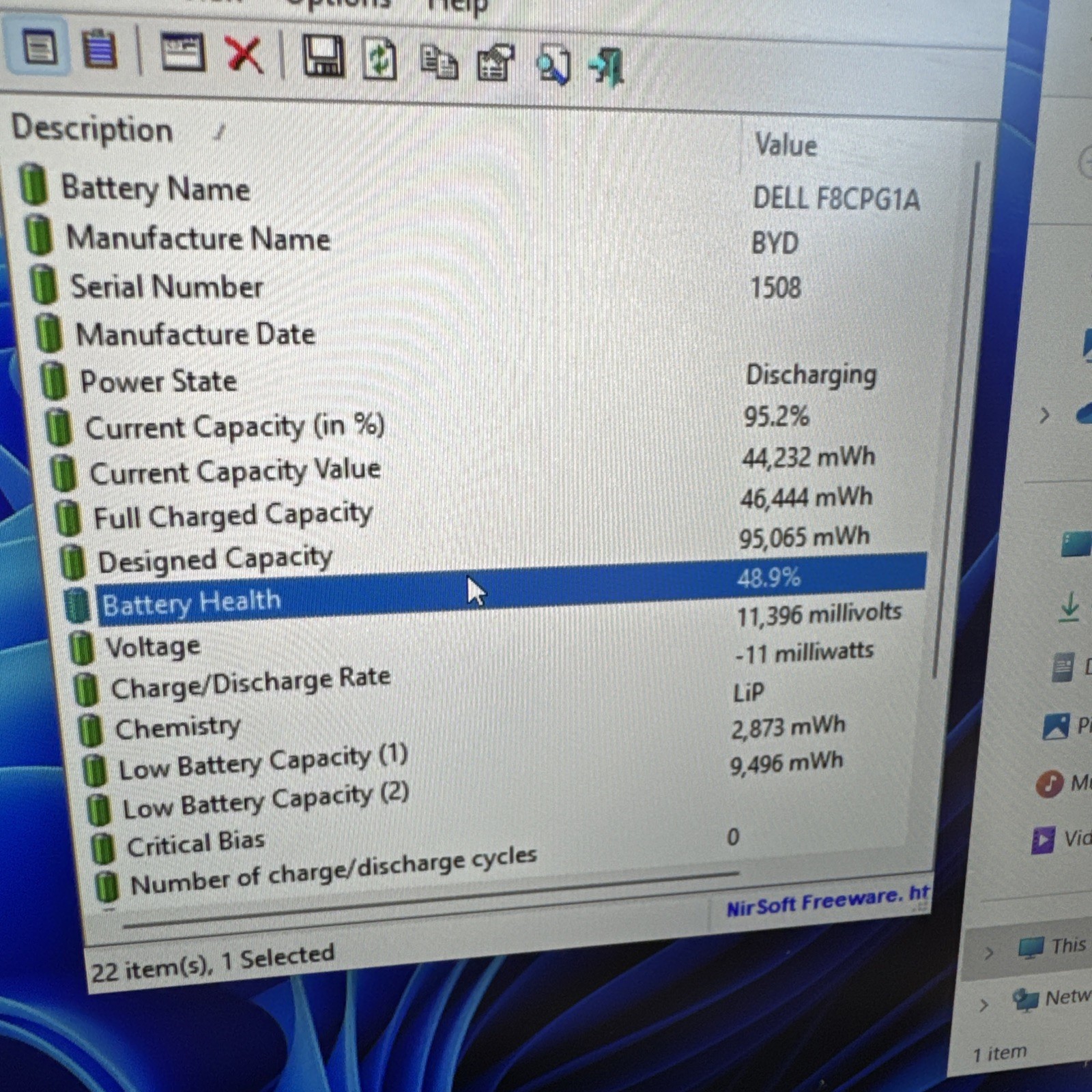Click the 48.9% battery health value
1092x1092 pixels.
tap(768, 578)
